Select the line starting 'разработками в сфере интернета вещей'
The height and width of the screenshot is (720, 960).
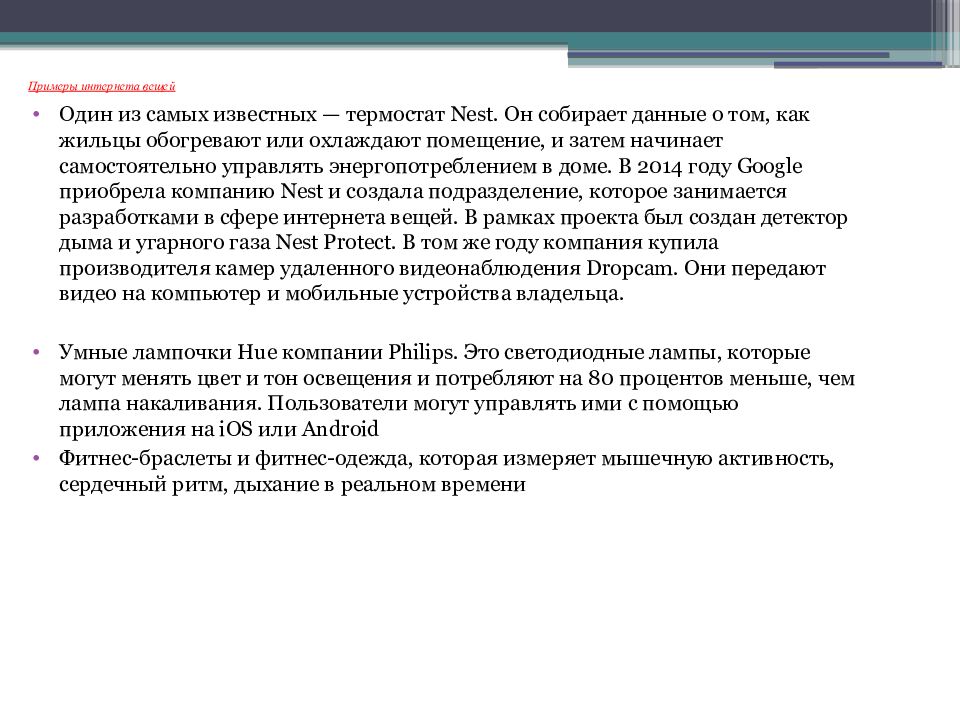pyautogui.click(x=453, y=217)
